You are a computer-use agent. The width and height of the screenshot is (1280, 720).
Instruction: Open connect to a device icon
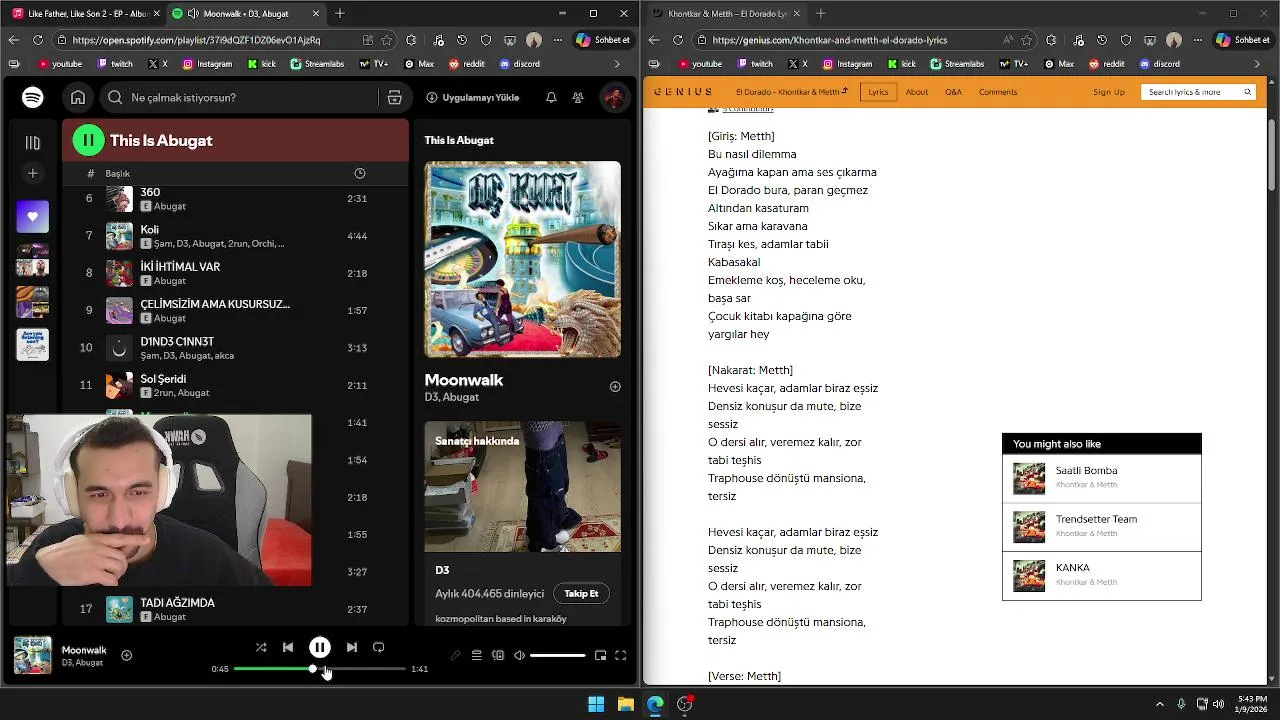[498, 656]
